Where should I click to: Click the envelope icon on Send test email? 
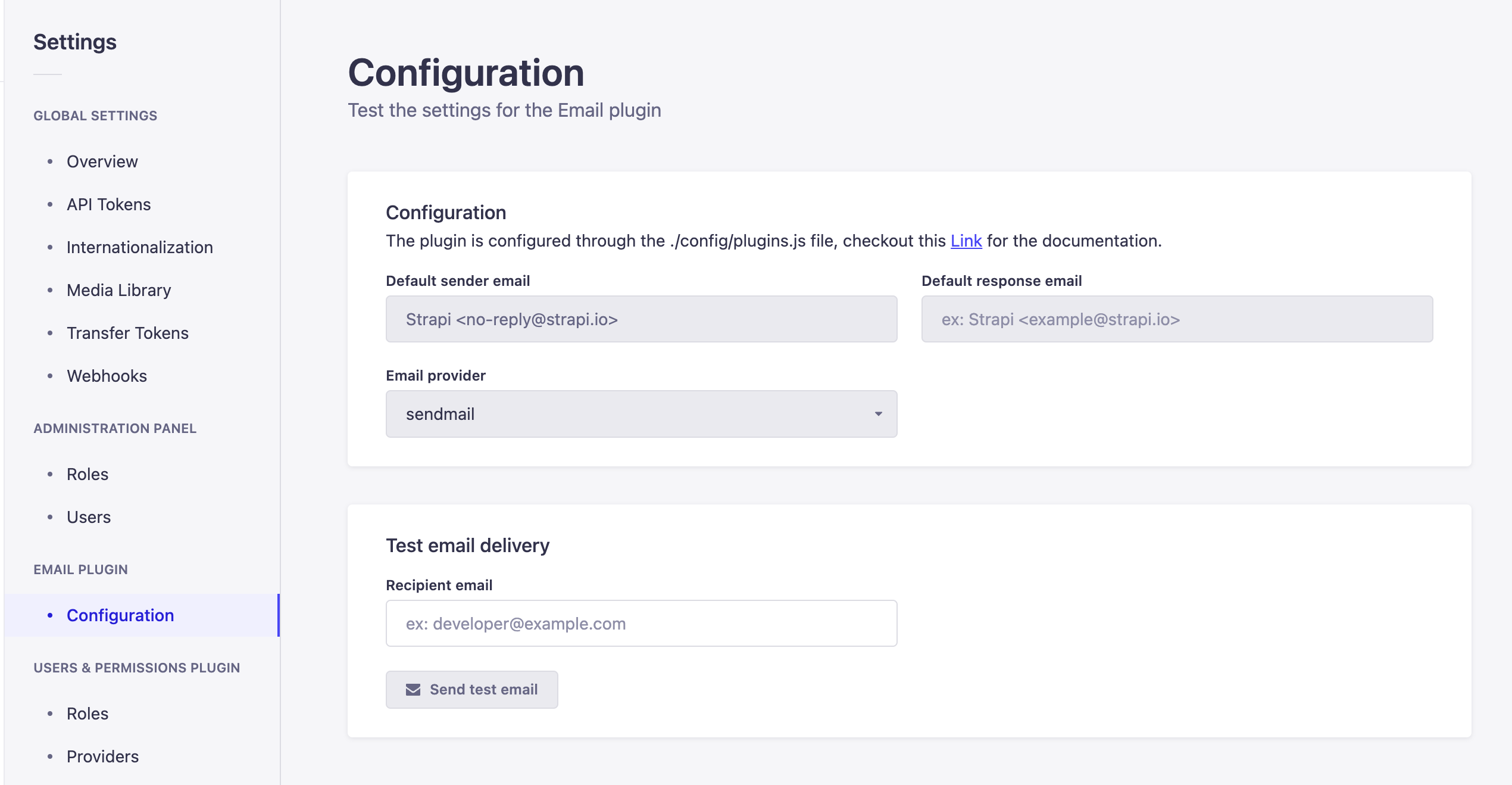click(413, 689)
